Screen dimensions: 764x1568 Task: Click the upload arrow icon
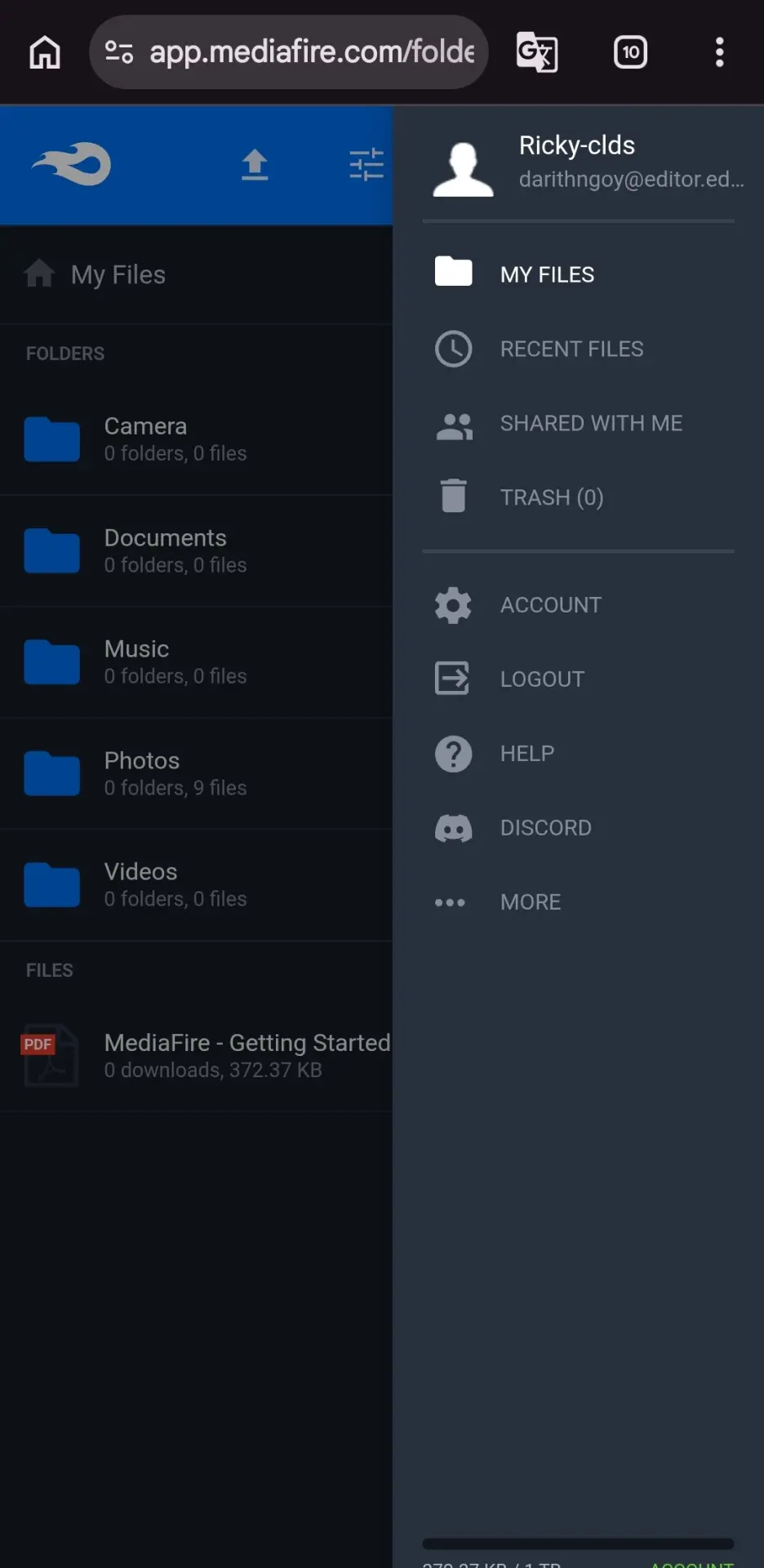coord(255,165)
